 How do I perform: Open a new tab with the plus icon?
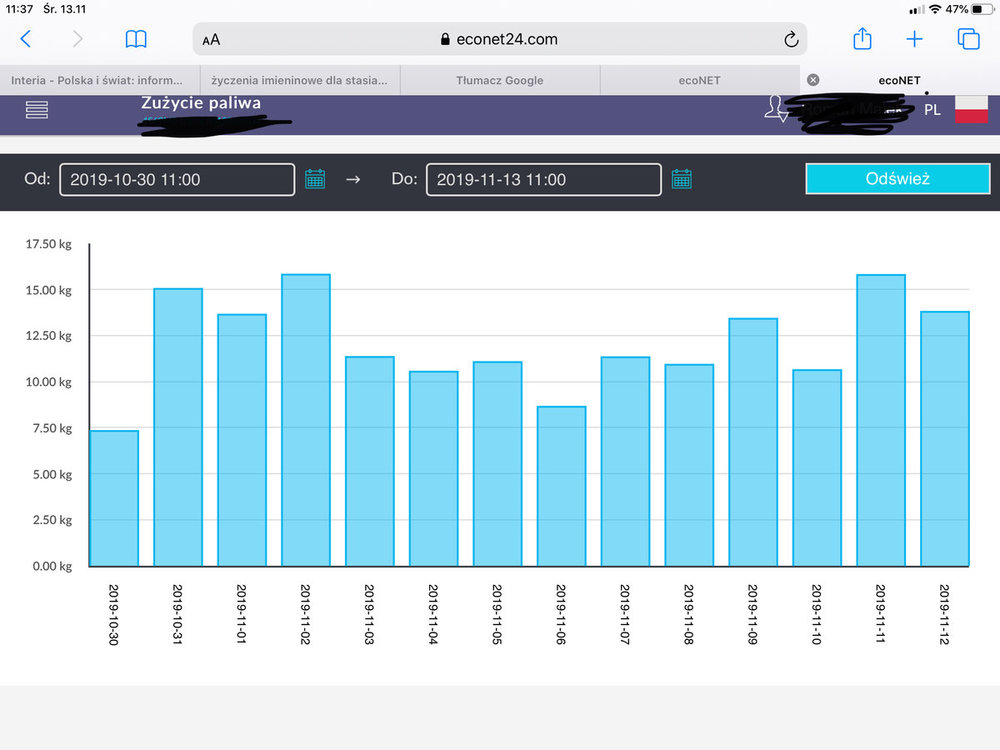[914, 39]
